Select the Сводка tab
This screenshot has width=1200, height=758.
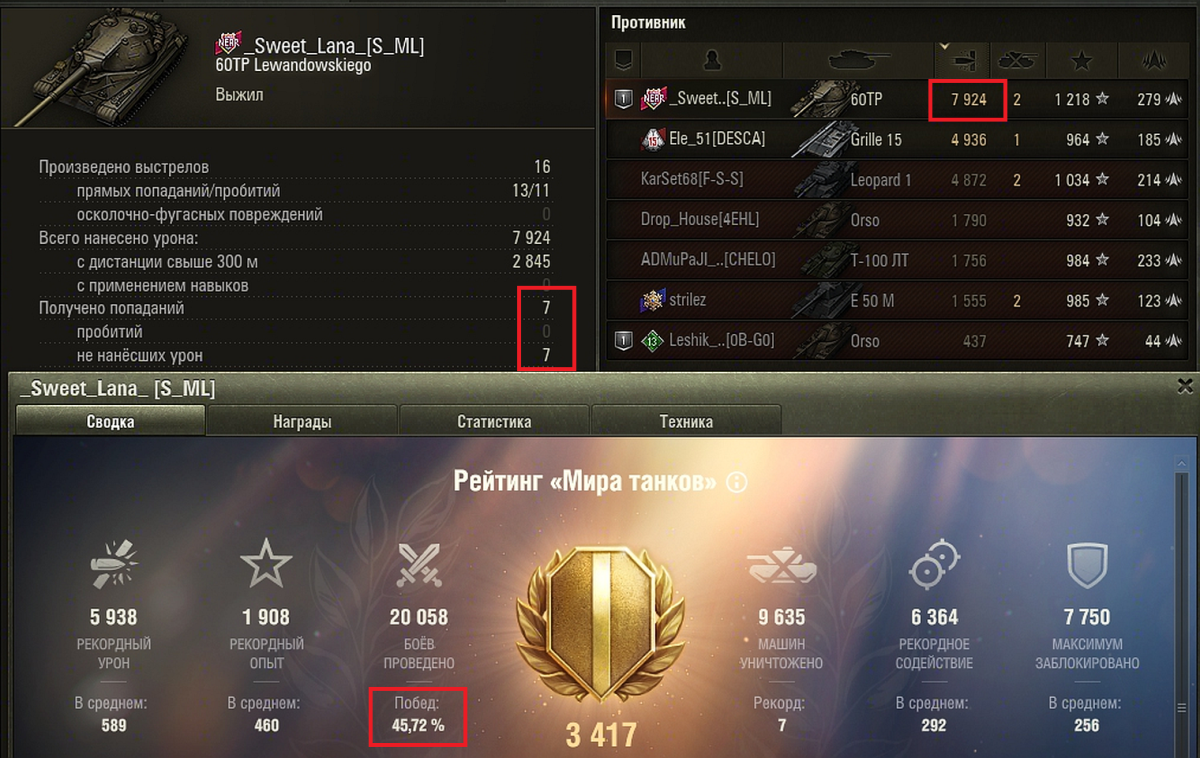[110, 421]
